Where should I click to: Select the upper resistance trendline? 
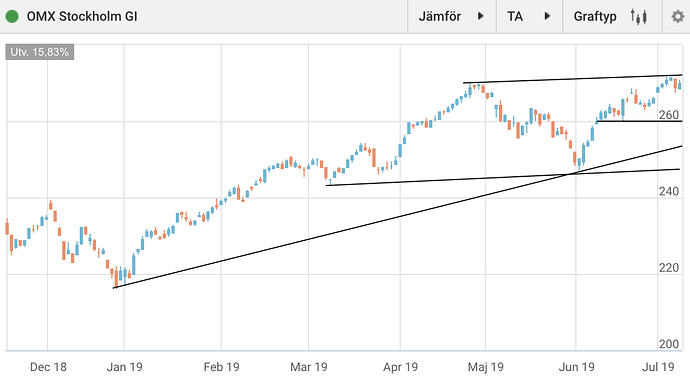point(572,79)
